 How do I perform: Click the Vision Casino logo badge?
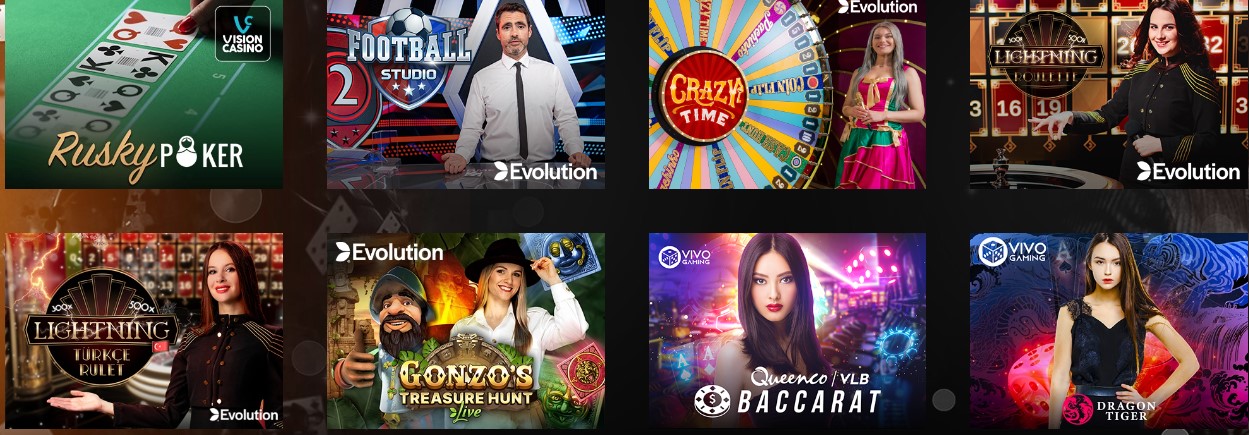[243, 33]
